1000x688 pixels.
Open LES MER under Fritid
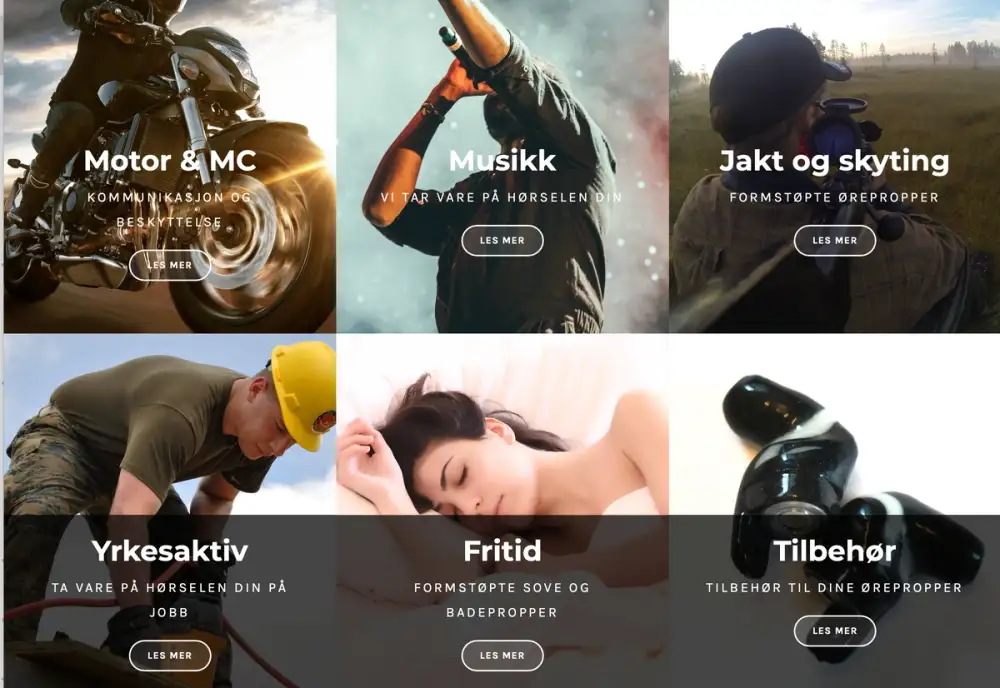click(503, 655)
